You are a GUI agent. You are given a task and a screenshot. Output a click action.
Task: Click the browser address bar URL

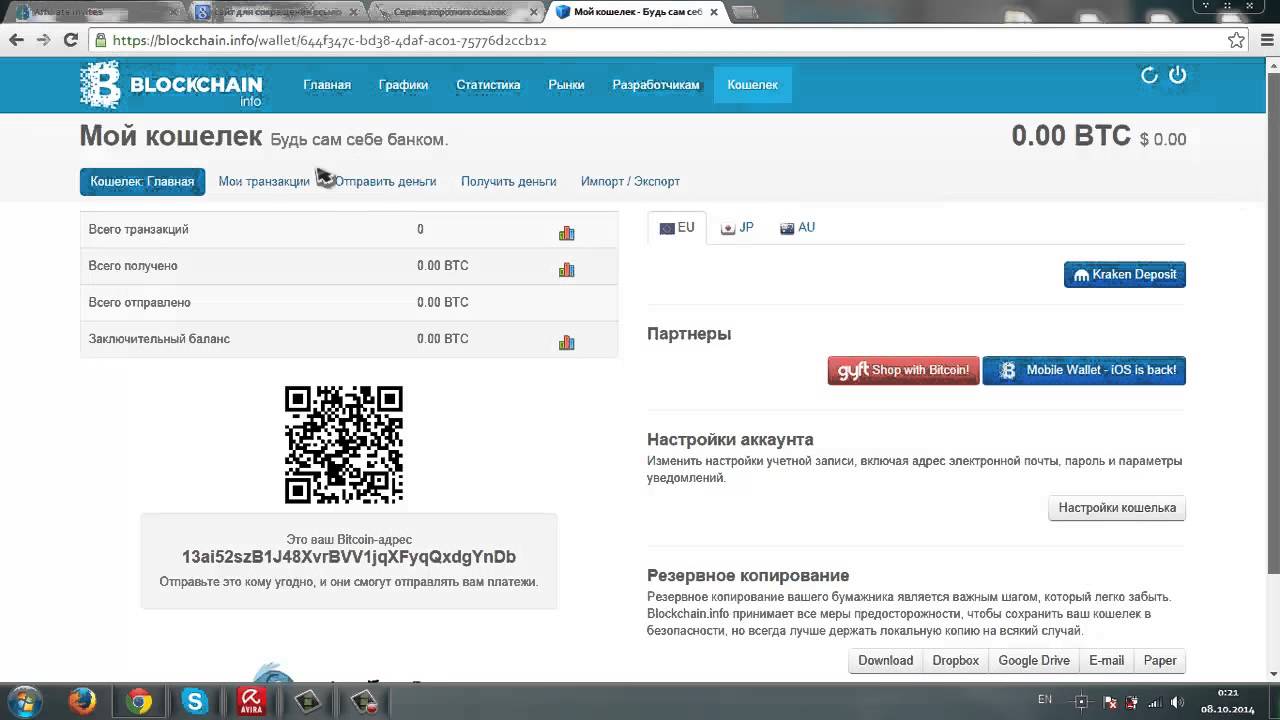tap(329, 41)
